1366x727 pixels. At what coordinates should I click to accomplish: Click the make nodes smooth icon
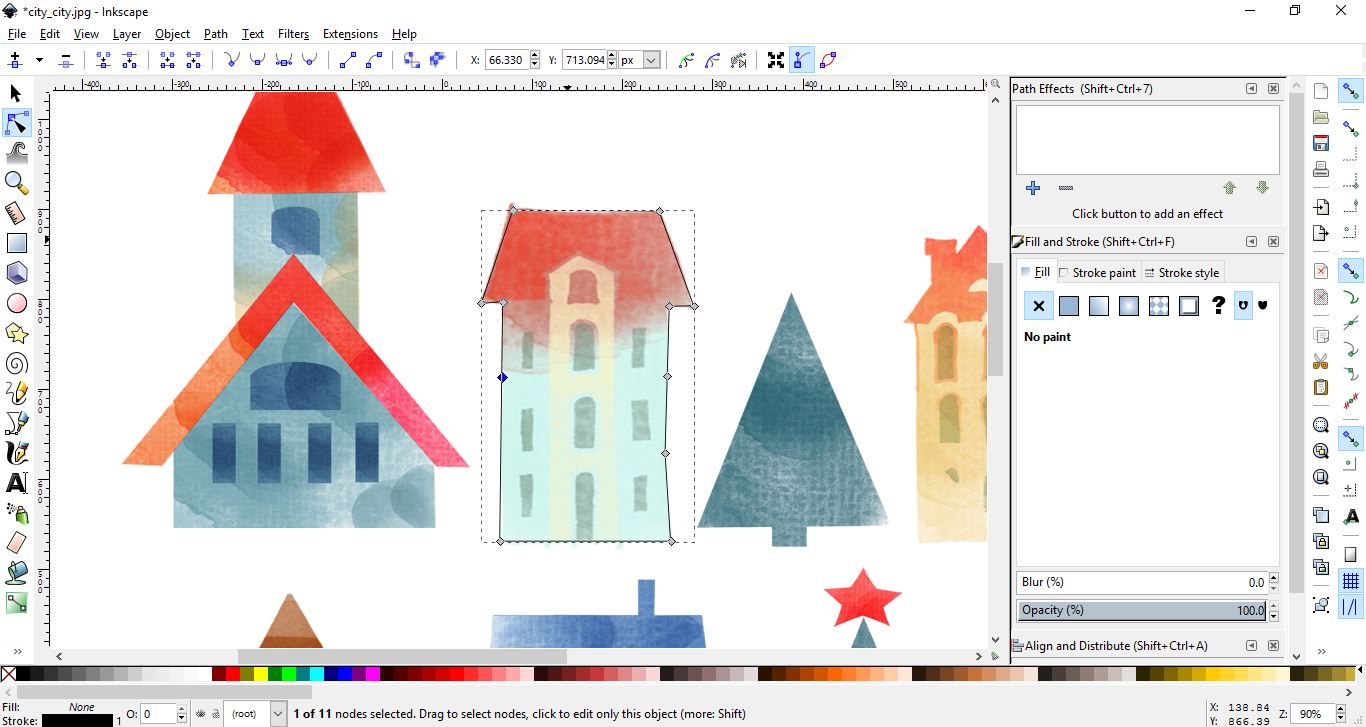point(257,60)
